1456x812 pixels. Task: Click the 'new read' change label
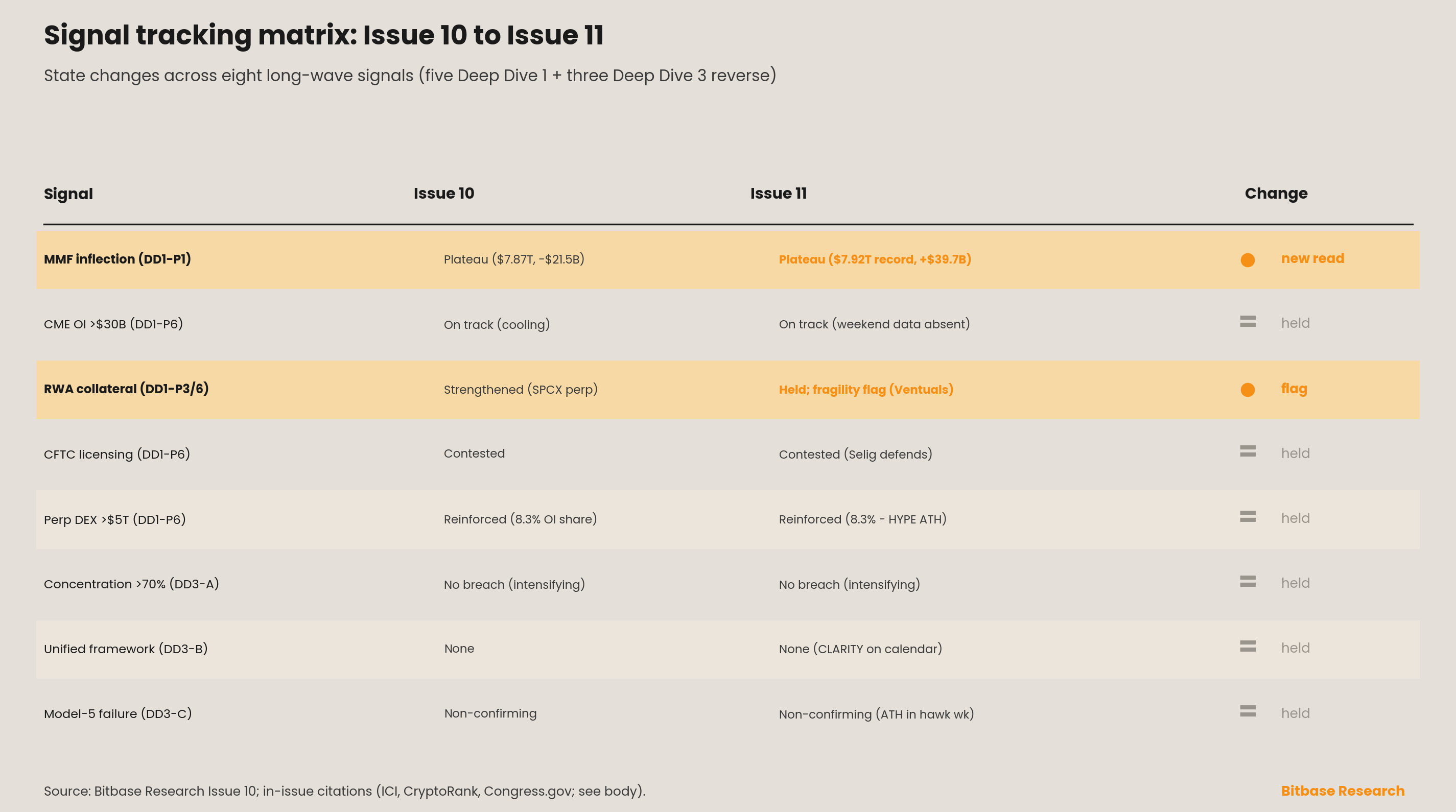[x=1312, y=258]
